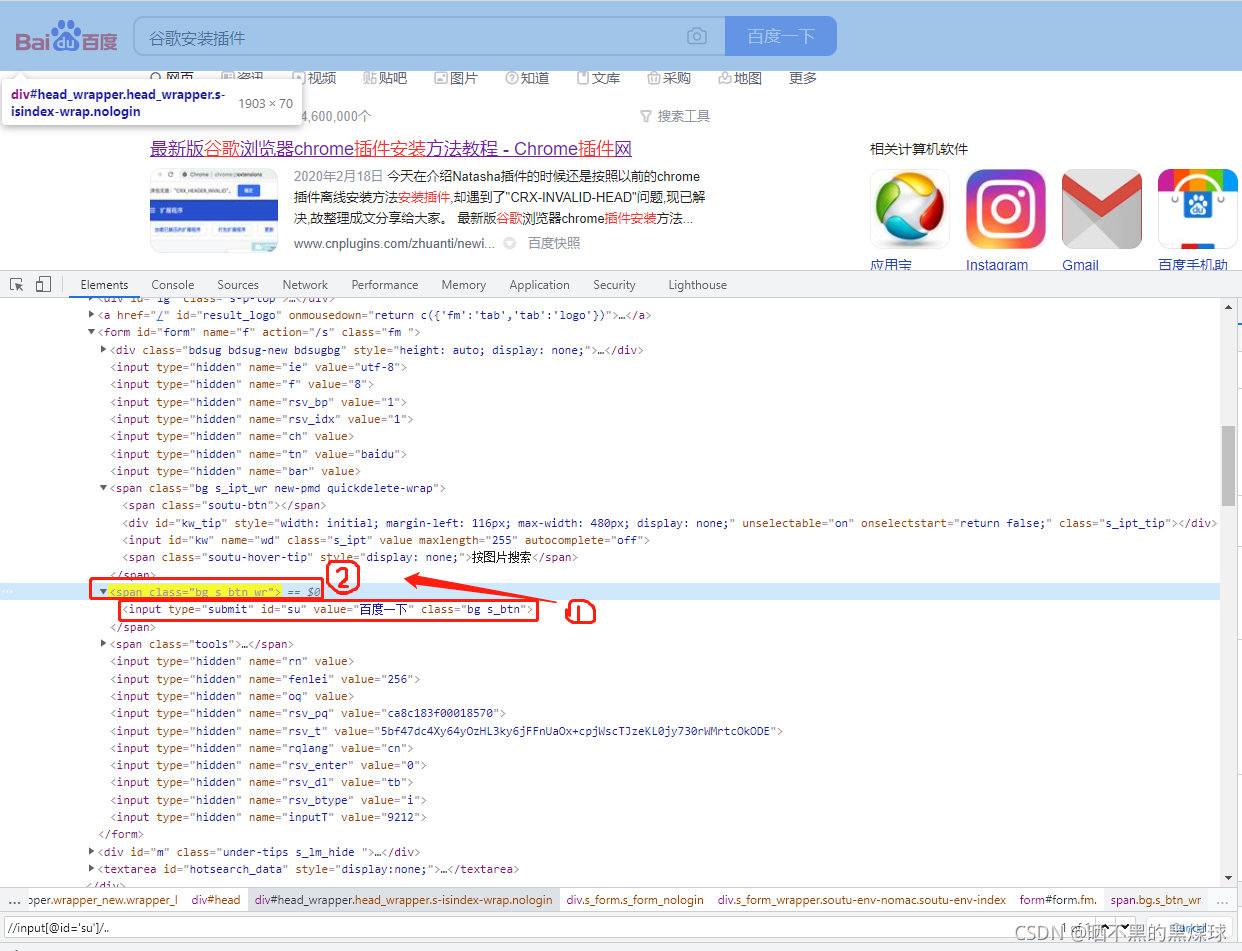
Task: Switch to Baidu 采购 search tab
Action: 669,78
